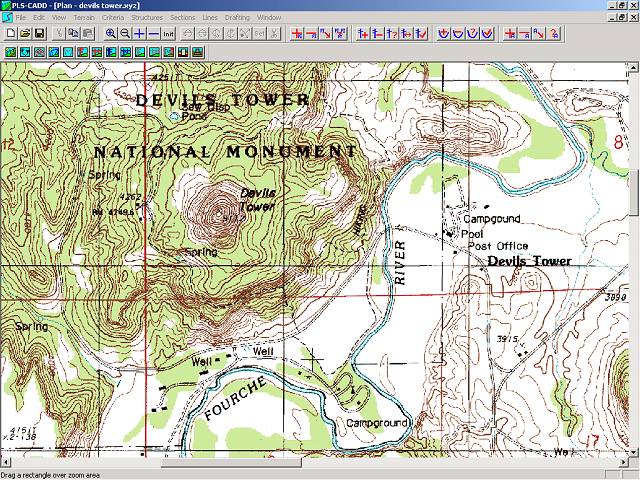Click status text "Drag a rectangle over zoom area"

[x=50, y=475]
